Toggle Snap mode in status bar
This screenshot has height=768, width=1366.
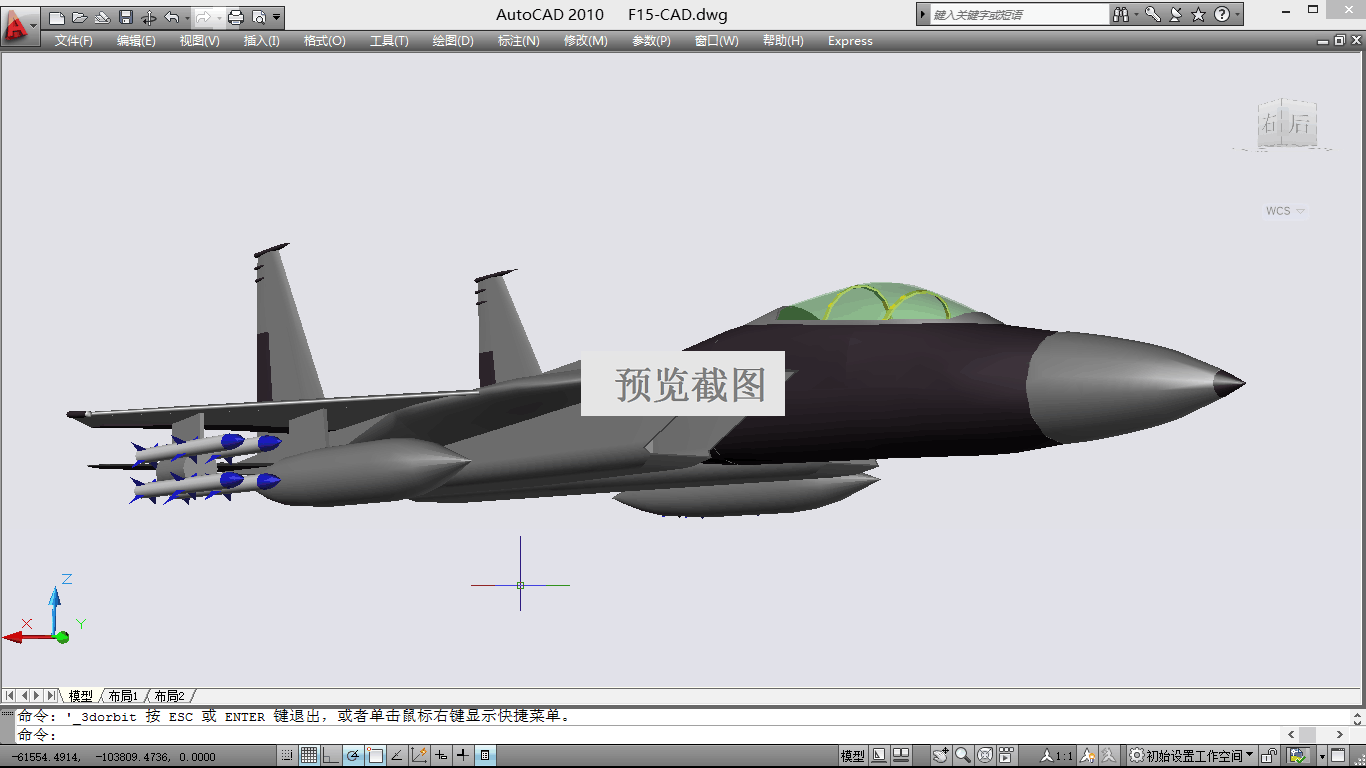(287, 756)
